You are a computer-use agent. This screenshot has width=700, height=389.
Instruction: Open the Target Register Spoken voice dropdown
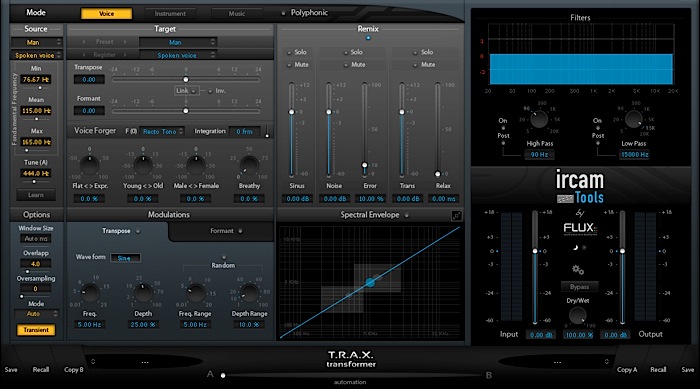178,55
